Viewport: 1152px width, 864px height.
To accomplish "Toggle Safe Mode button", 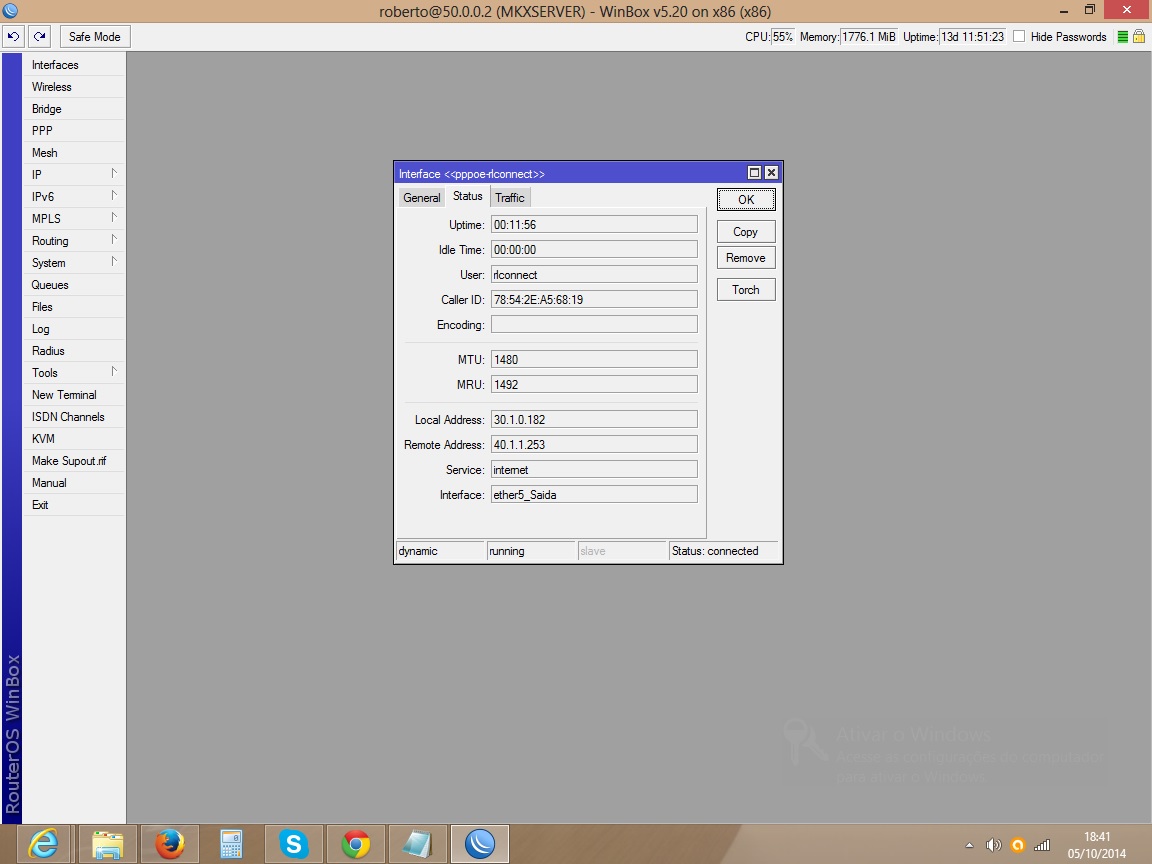I will (x=94, y=37).
